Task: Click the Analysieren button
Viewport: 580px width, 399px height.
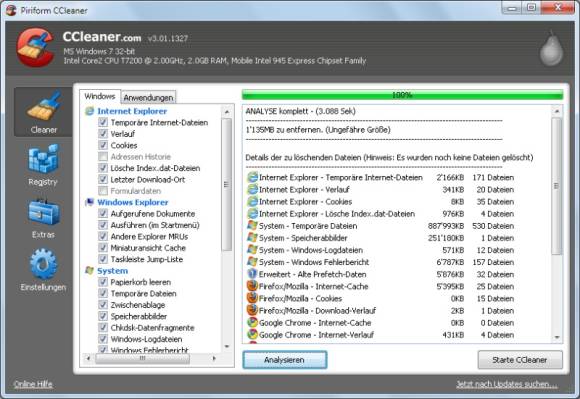Action: 284,360
